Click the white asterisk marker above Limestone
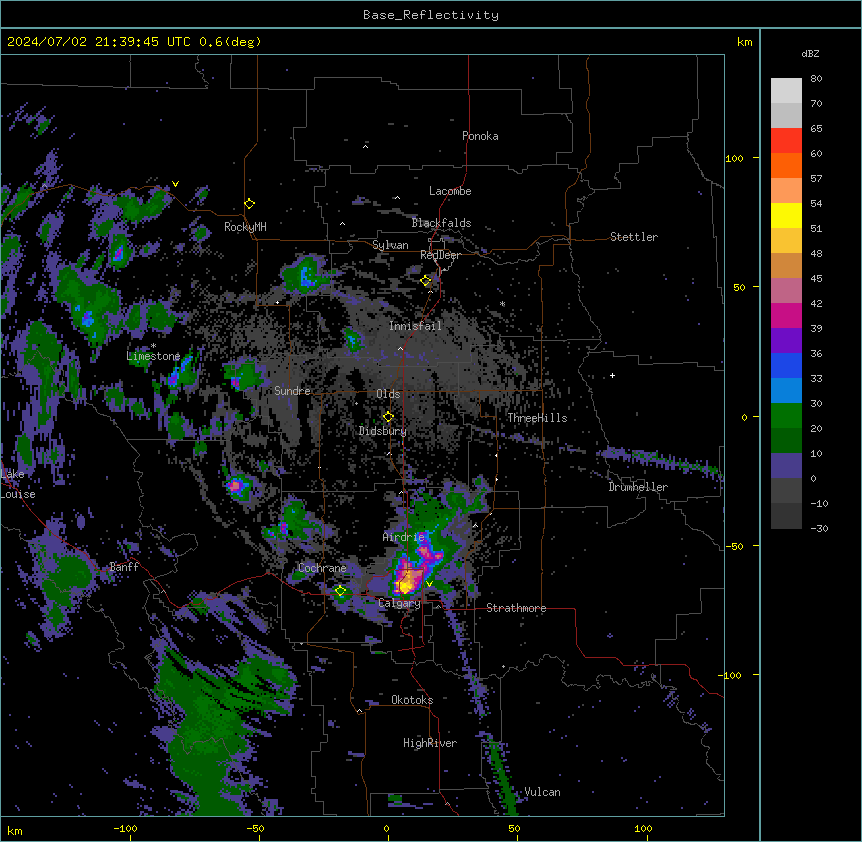 click(x=153, y=346)
